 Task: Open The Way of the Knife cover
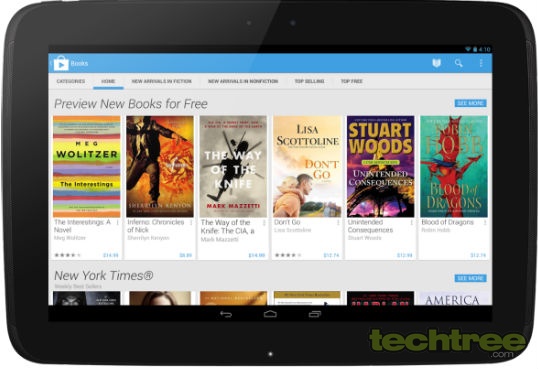click(233, 166)
